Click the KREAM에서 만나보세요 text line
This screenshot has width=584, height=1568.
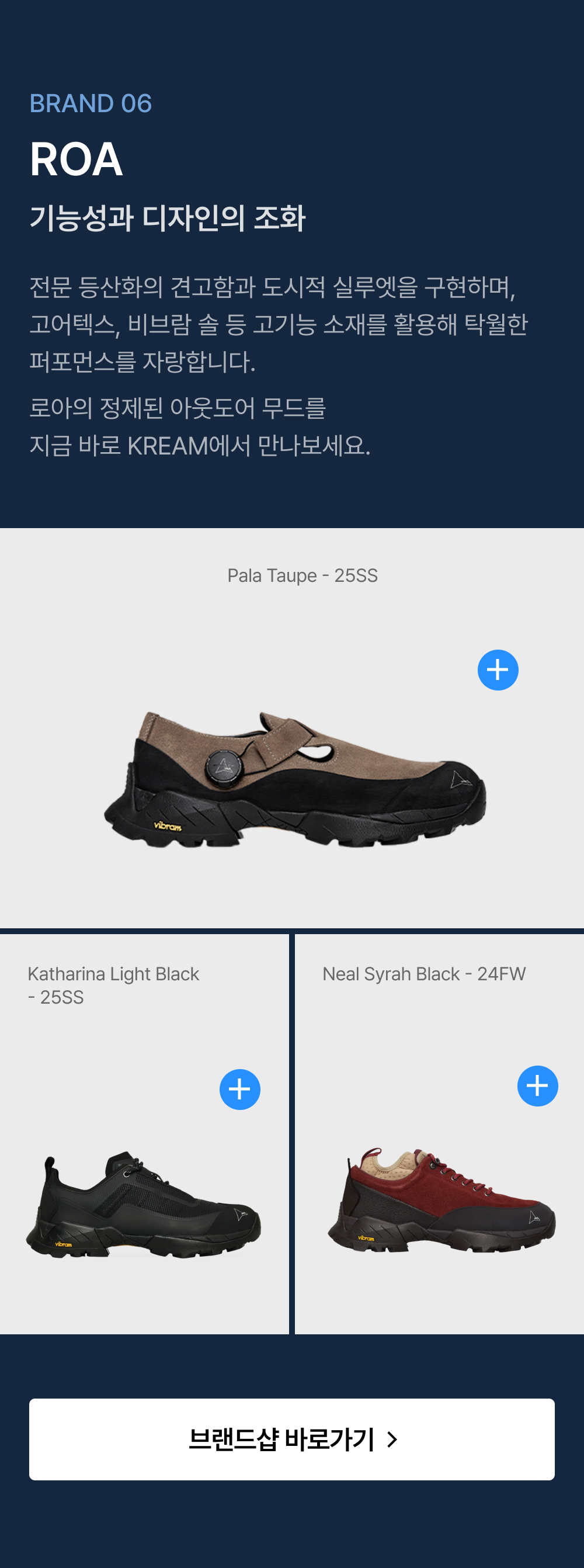point(200,446)
